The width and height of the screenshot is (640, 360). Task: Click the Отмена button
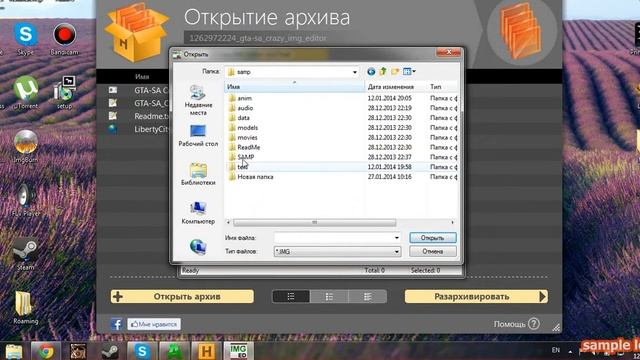(x=433, y=251)
